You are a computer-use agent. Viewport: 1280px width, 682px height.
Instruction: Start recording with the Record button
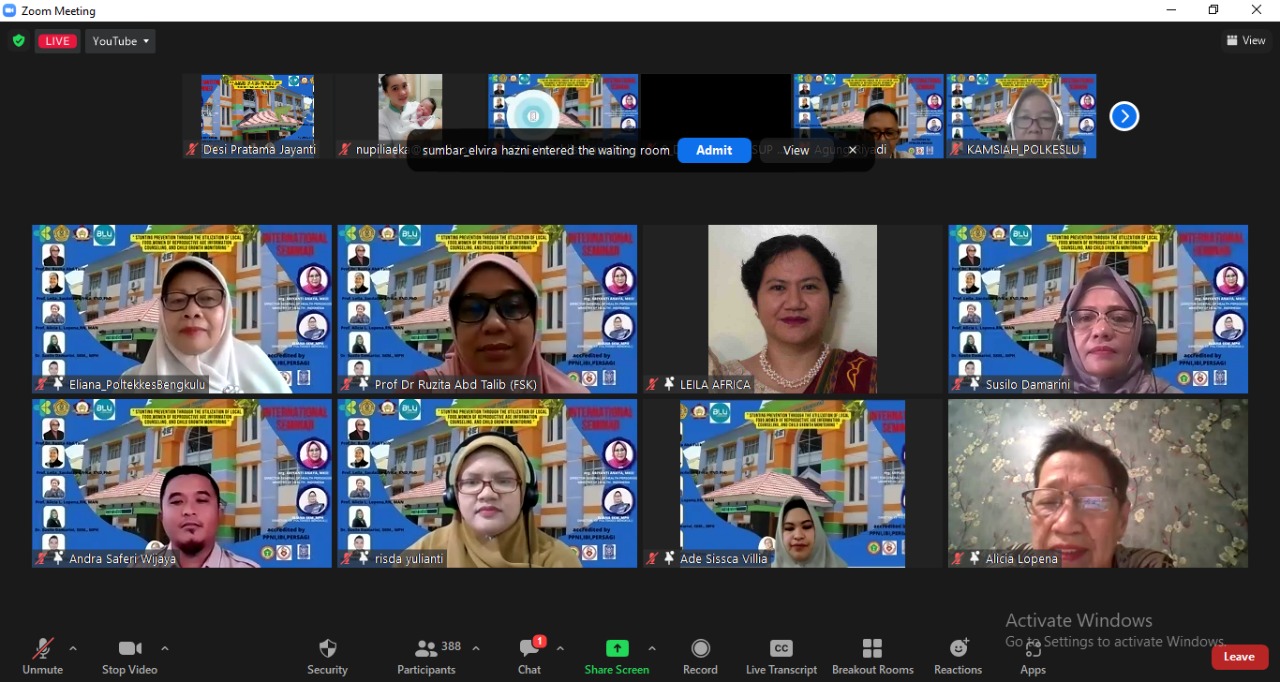pos(700,656)
